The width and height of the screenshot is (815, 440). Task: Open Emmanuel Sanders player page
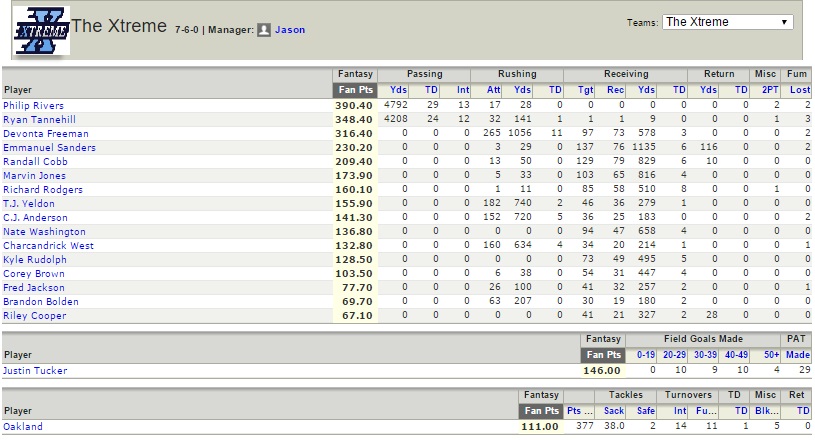[x=49, y=148]
